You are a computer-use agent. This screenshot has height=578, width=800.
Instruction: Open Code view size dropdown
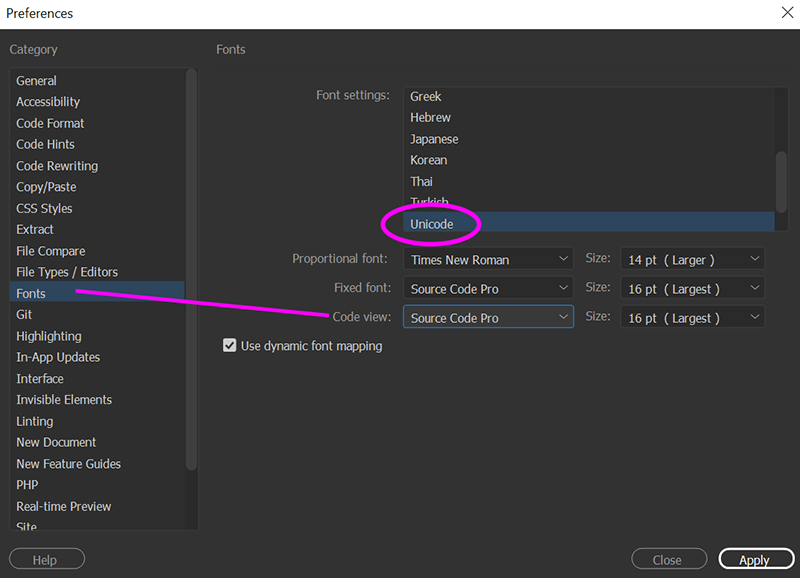tap(692, 317)
